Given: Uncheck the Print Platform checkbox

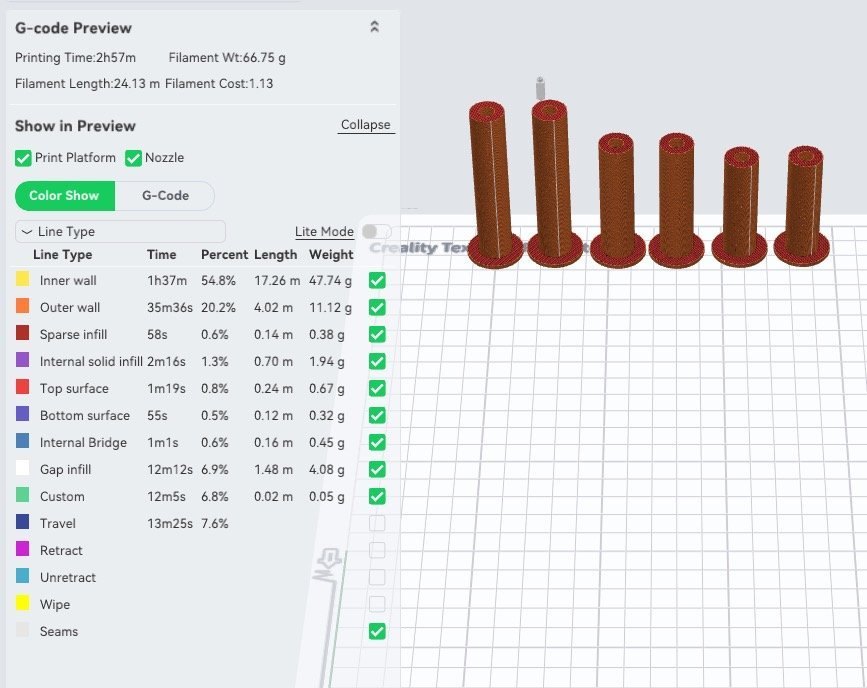Looking at the screenshot, I should coord(23,158).
